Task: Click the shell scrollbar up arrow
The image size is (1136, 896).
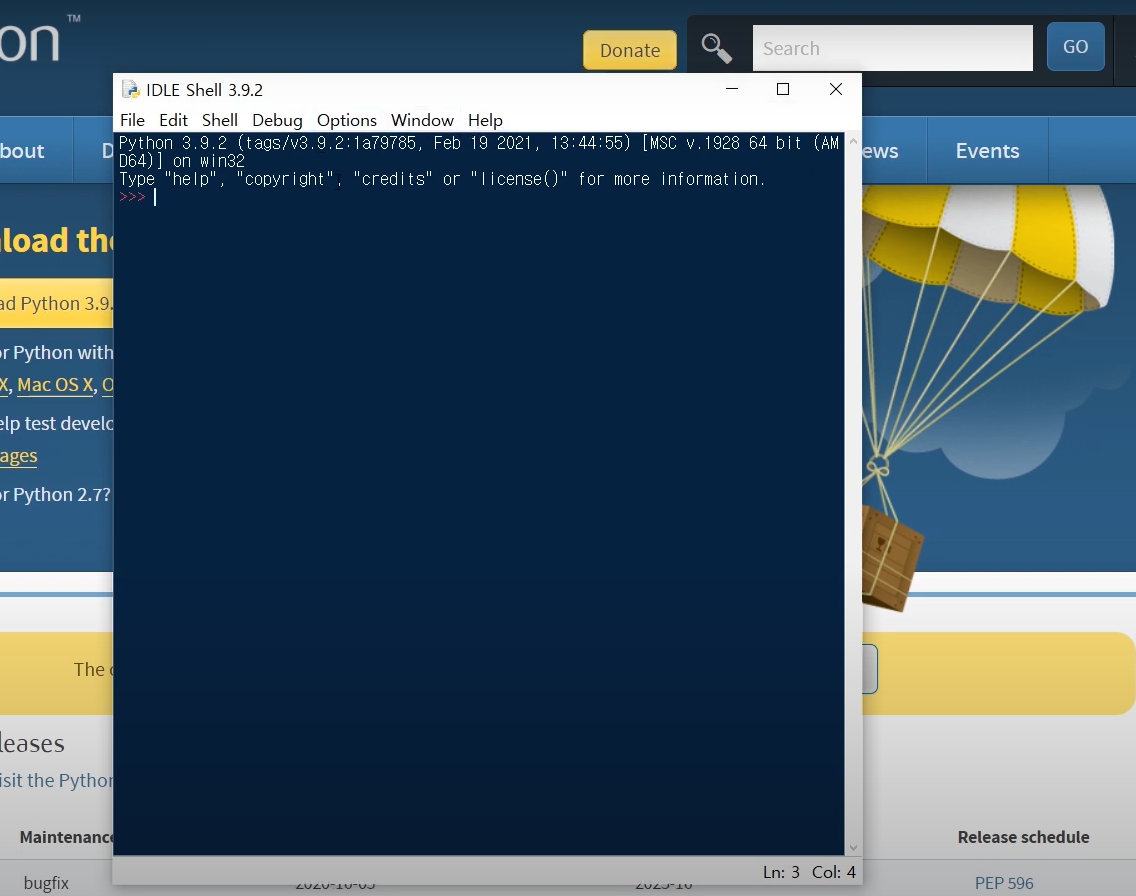Action: click(853, 141)
